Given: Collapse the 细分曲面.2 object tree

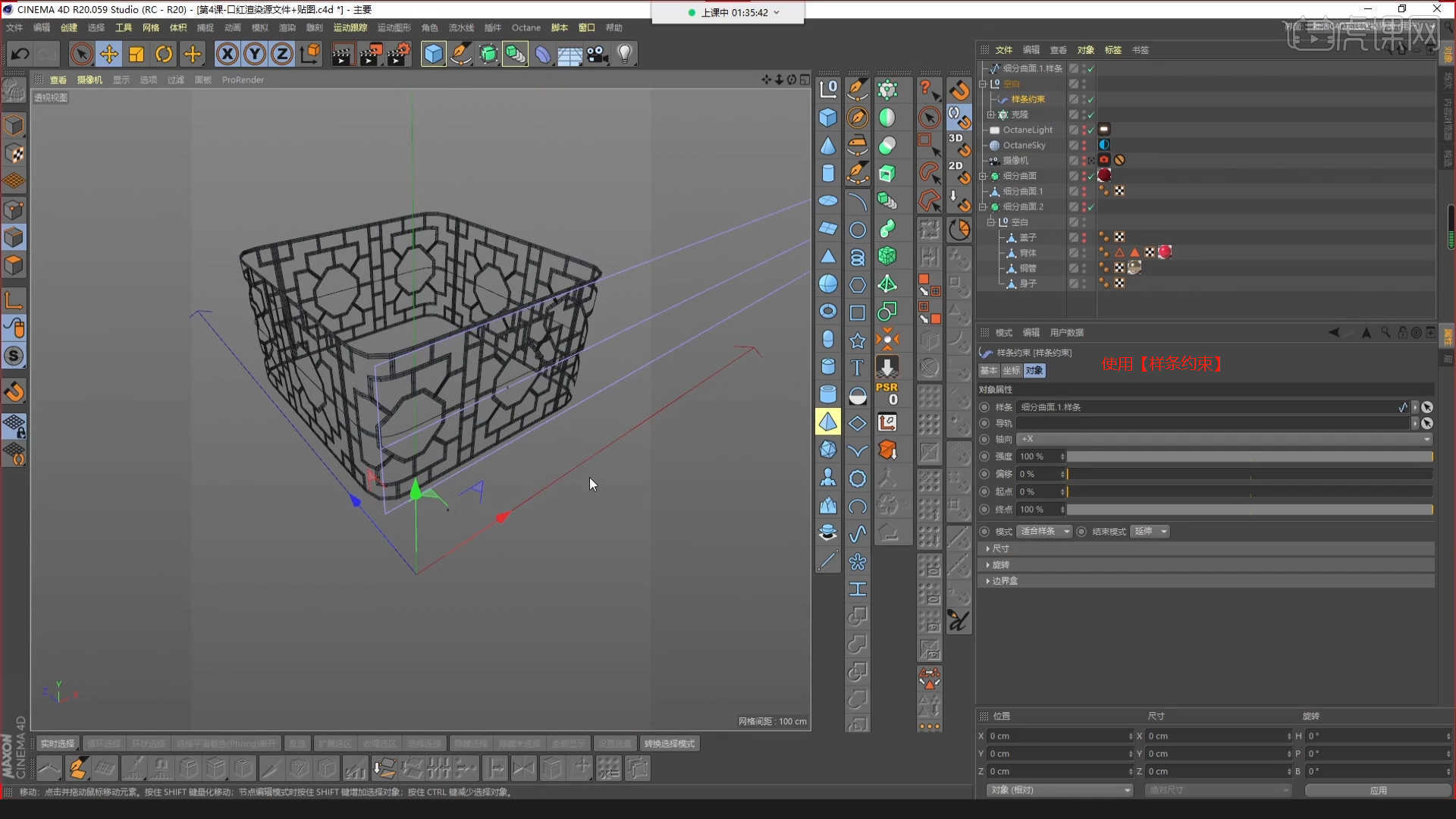Looking at the screenshot, I should (x=983, y=206).
